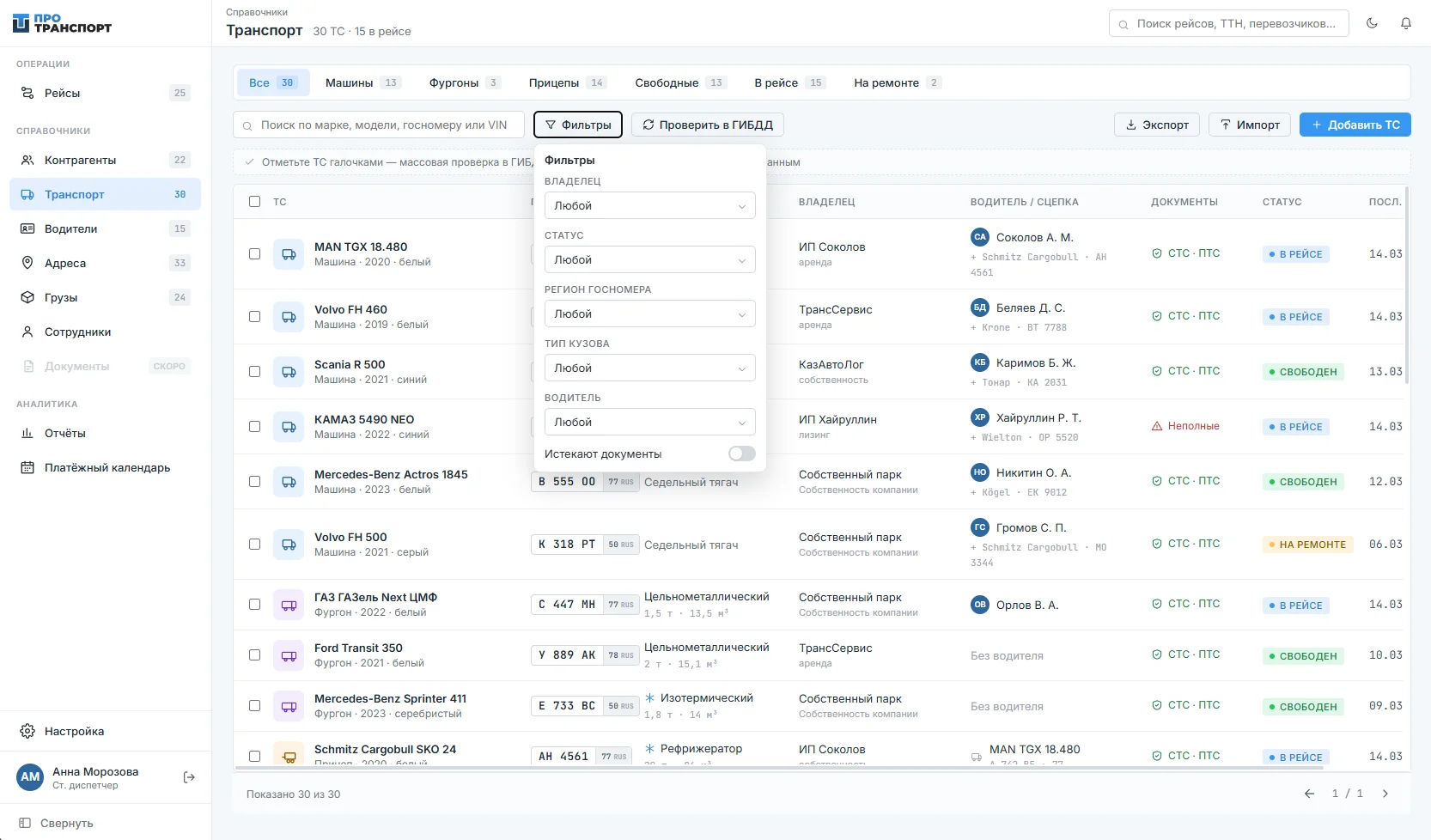Click the logout icon next to Анна Морозова

(x=190, y=777)
